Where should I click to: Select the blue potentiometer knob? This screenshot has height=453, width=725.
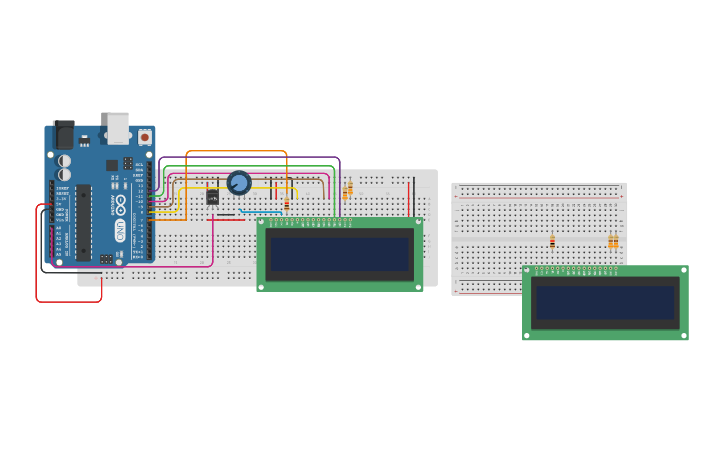pos(239,183)
